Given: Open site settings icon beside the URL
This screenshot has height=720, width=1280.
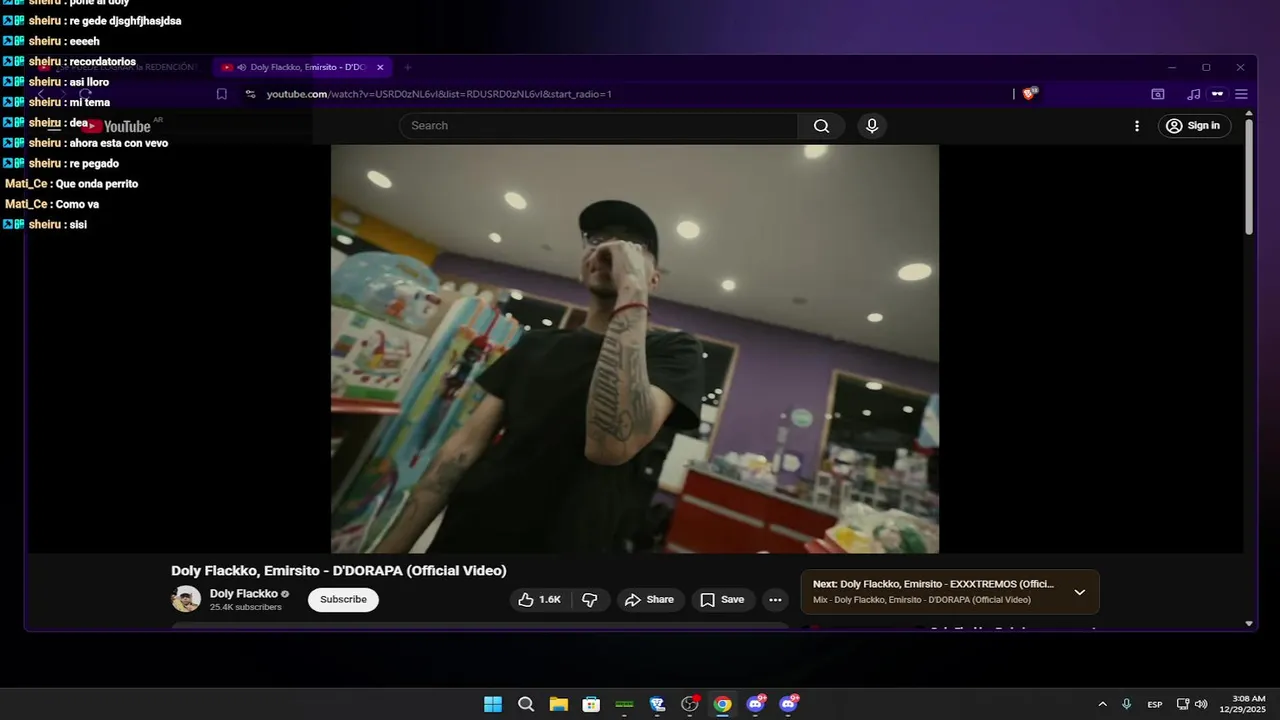Looking at the screenshot, I should point(250,94).
